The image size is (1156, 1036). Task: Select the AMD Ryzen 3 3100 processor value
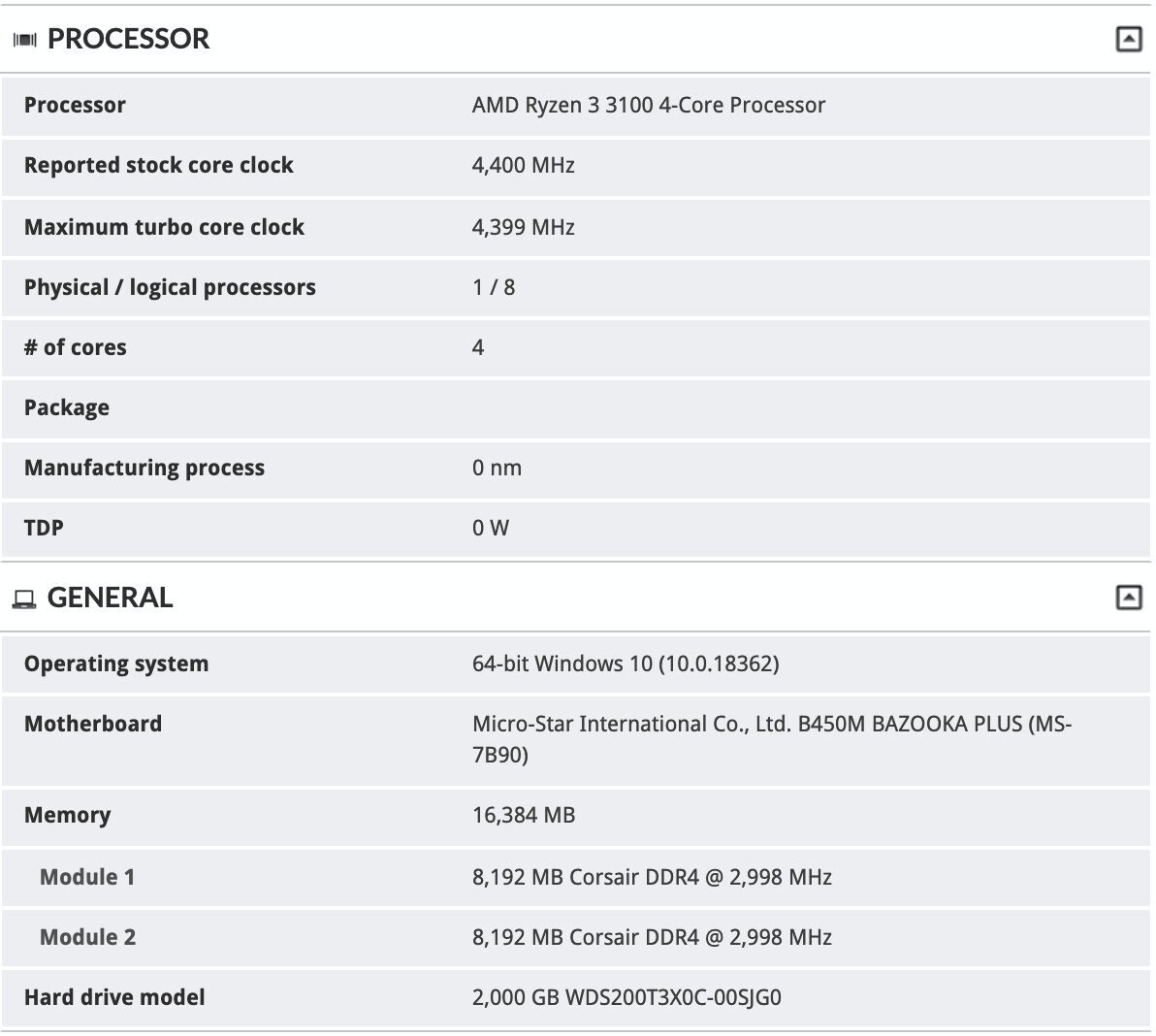(x=648, y=106)
